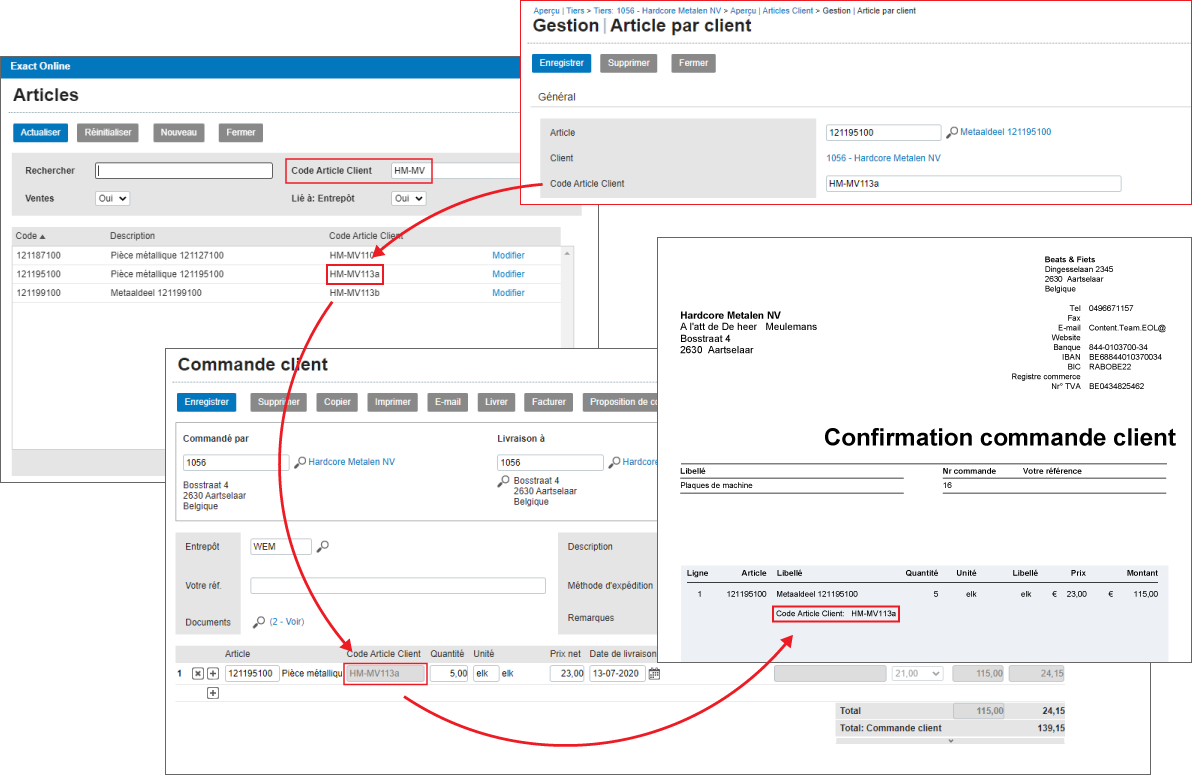
Task: Click Articles Client in the breadcrumb
Action: click(x=788, y=11)
